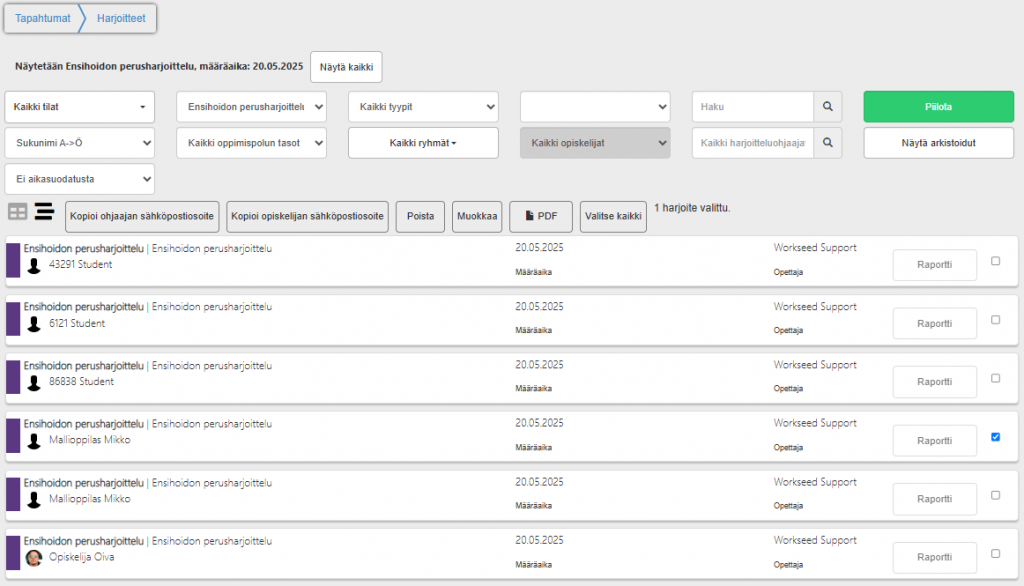The height and width of the screenshot is (586, 1024).
Task: Click the search magnifier next to Haku
Action: [828, 106]
